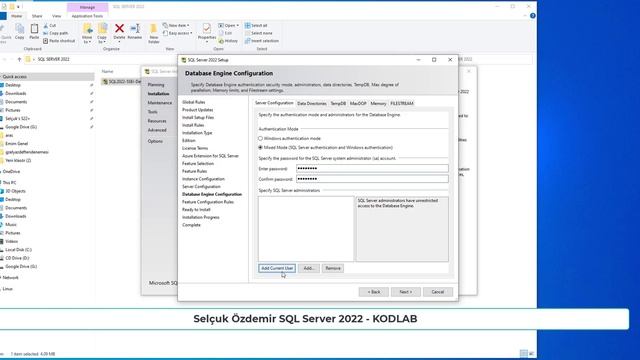Select This PC in Explorer navigation pane

click(x=9, y=182)
